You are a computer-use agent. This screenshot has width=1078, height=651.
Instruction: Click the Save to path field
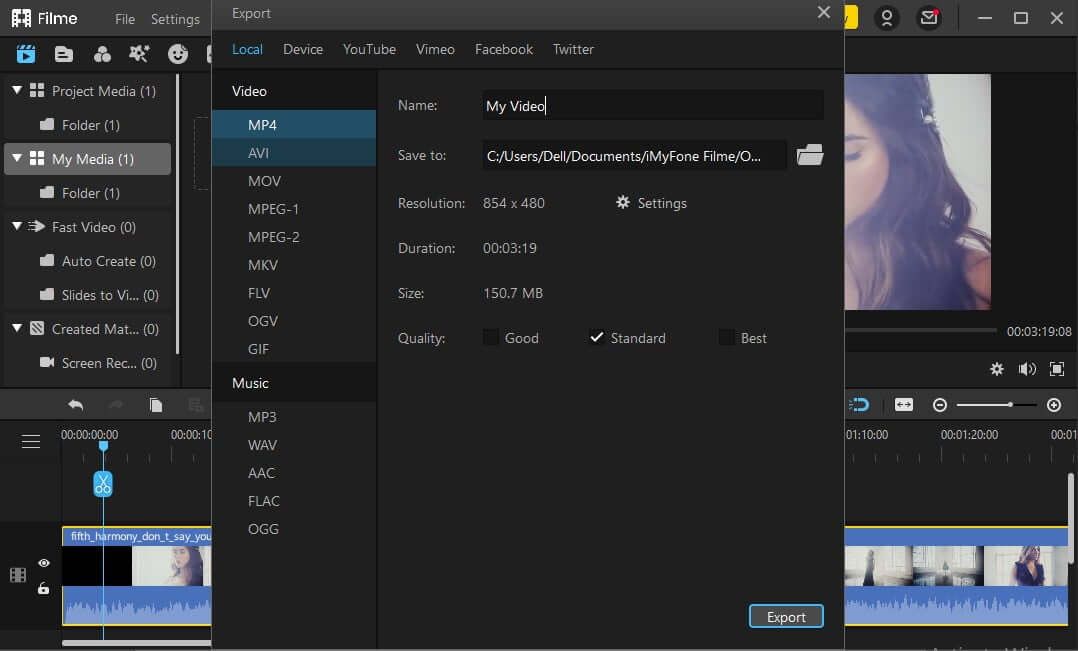[x=634, y=155]
